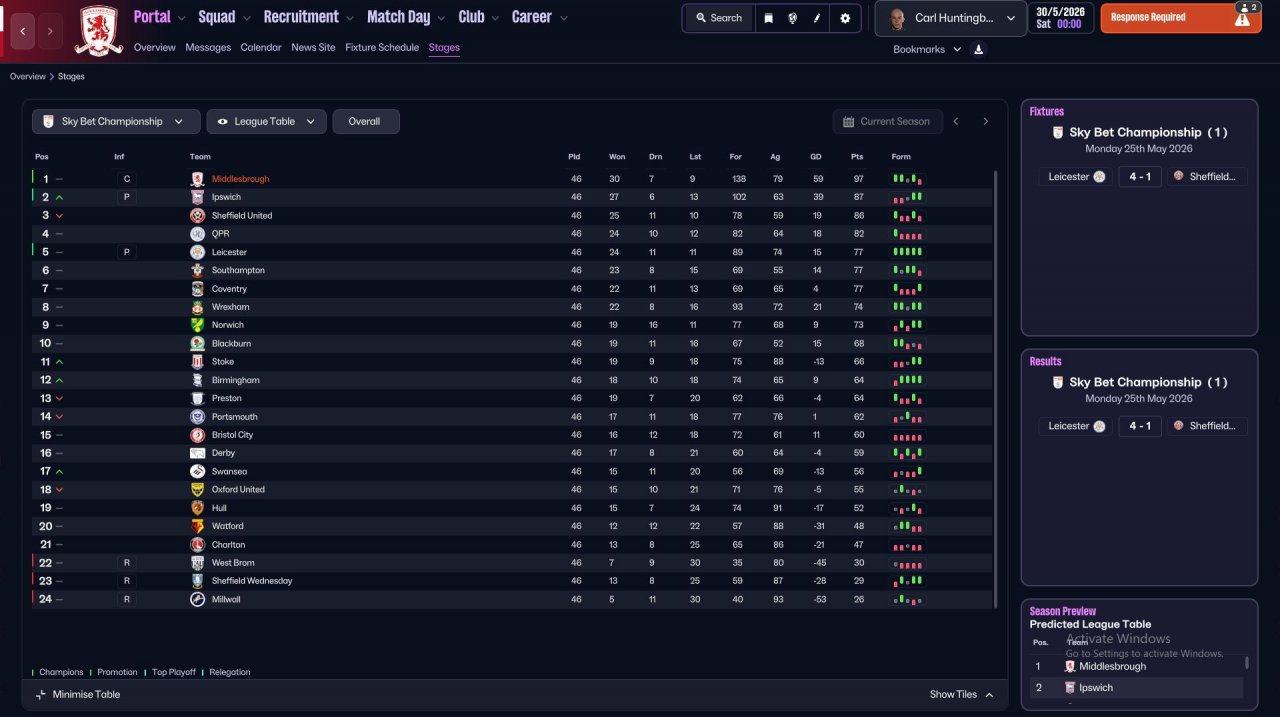Expand the League Table view dropdown
The image size is (1280, 717).
(266, 121)
